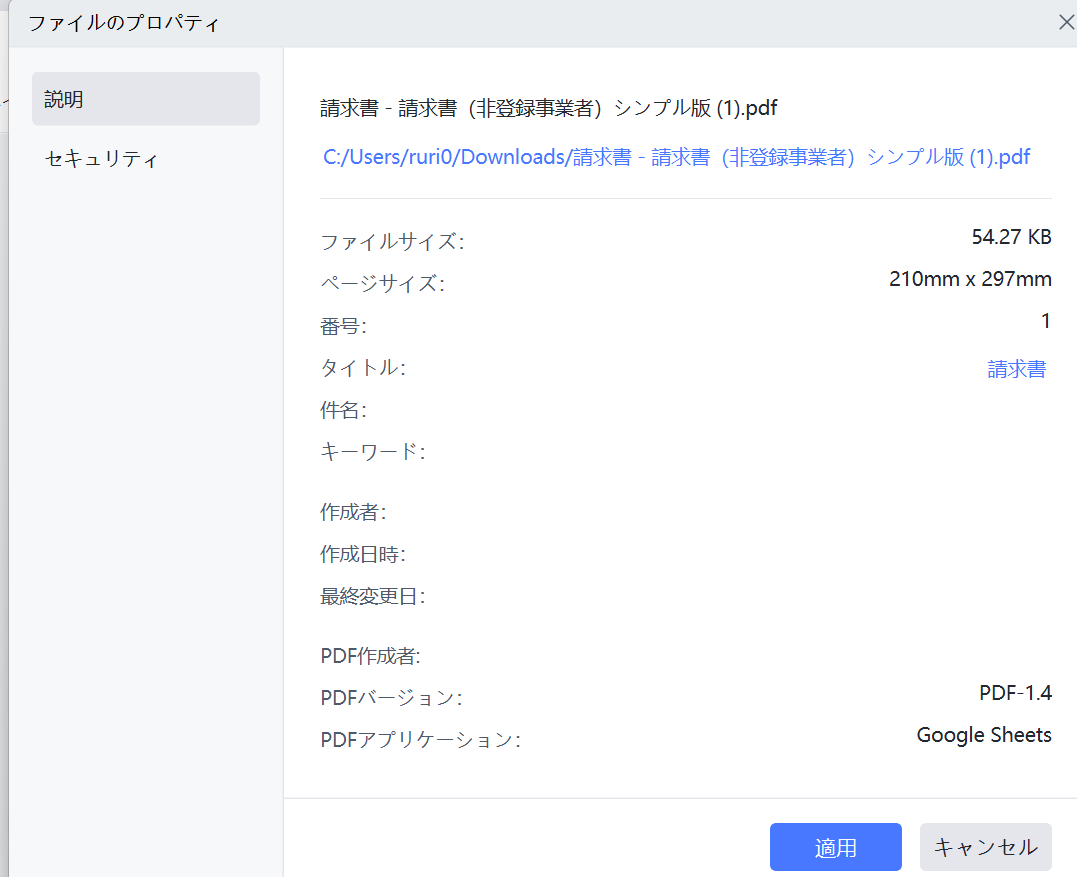Viewport: 1077px width, 877px height.
Task: Click the キャンセル button
Action: click(985, 847)
